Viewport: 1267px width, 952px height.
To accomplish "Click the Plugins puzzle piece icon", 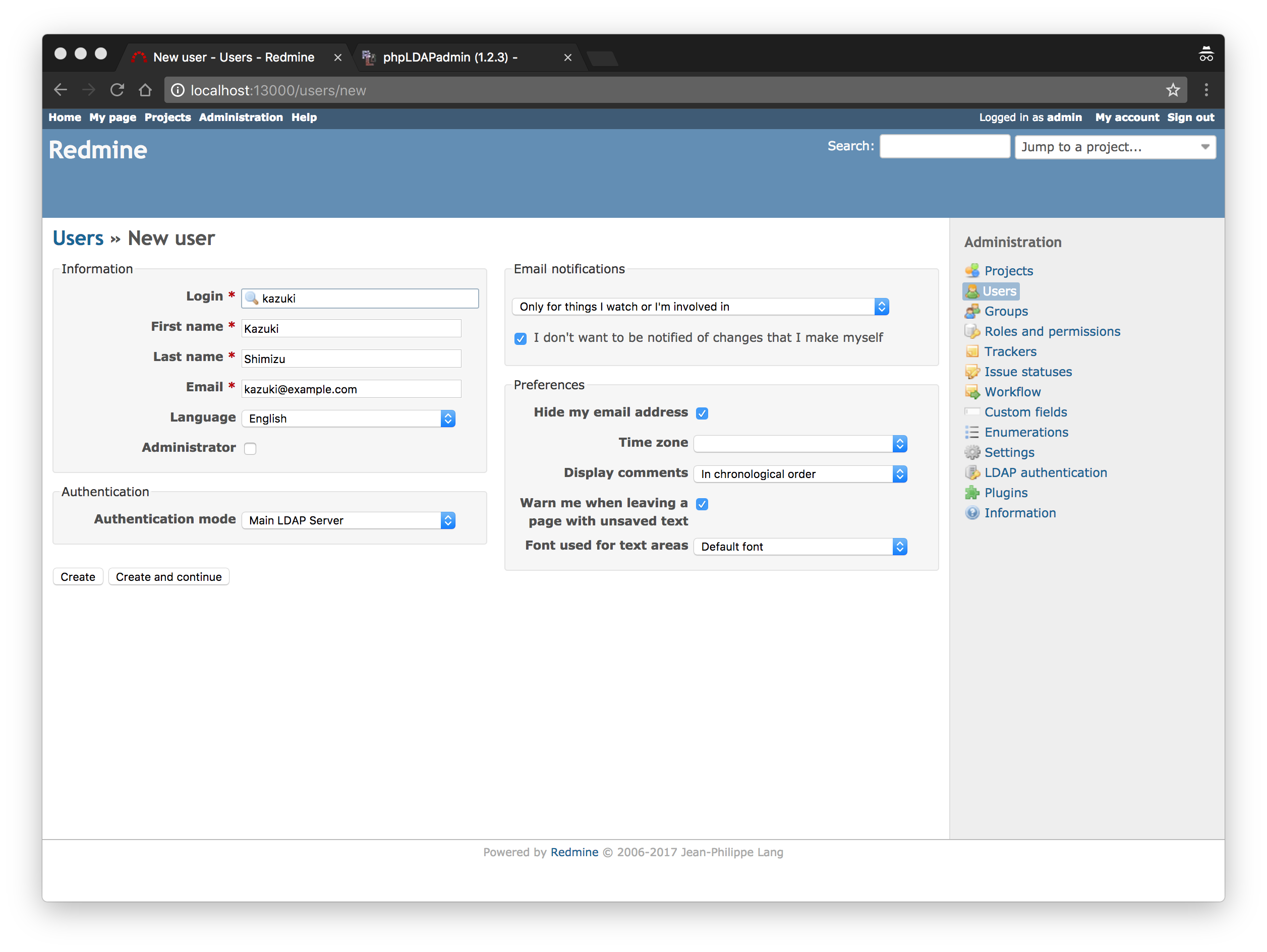I will 972,493.
